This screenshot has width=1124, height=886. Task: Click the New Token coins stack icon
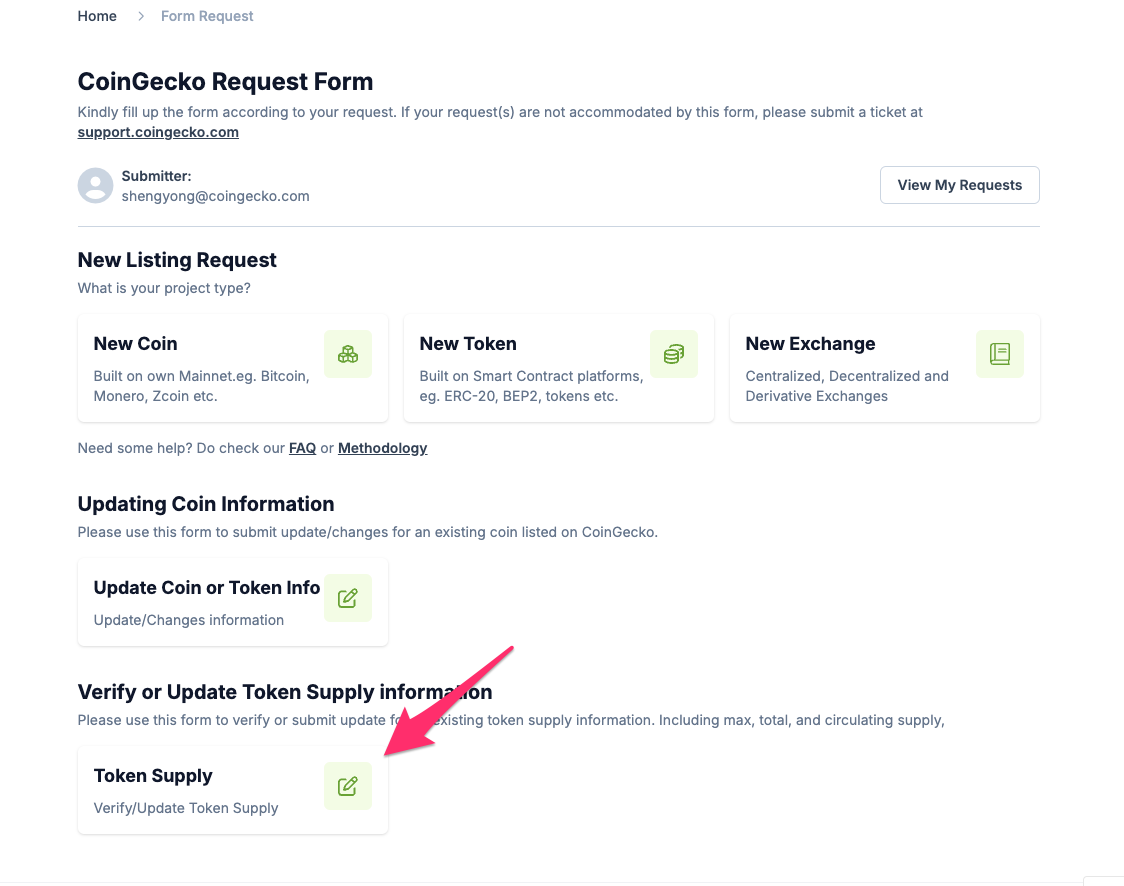[674, 354]
